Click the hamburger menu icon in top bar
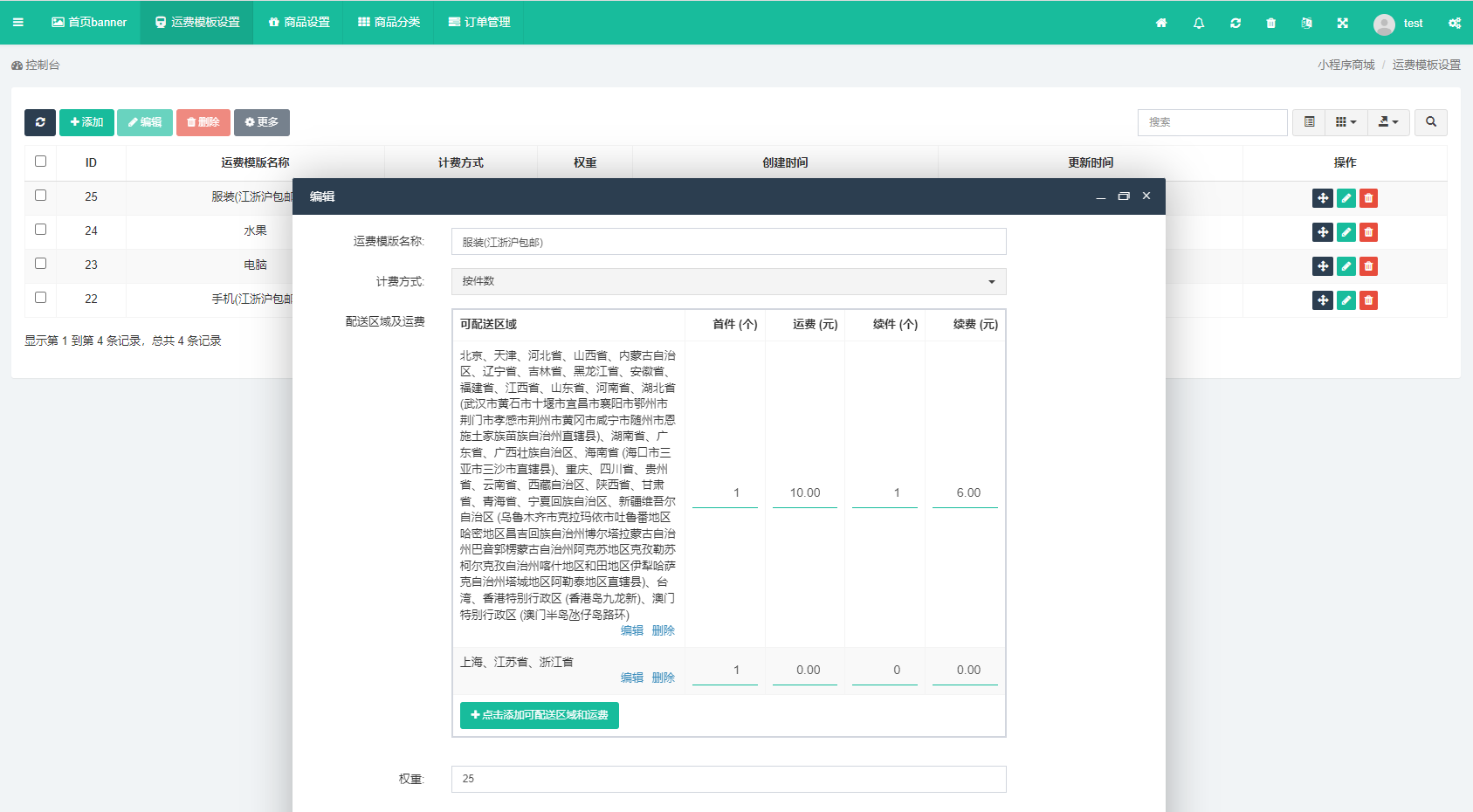Image resolution: width=1473 pixels, height=812 pixels. (x=17, y=23)
